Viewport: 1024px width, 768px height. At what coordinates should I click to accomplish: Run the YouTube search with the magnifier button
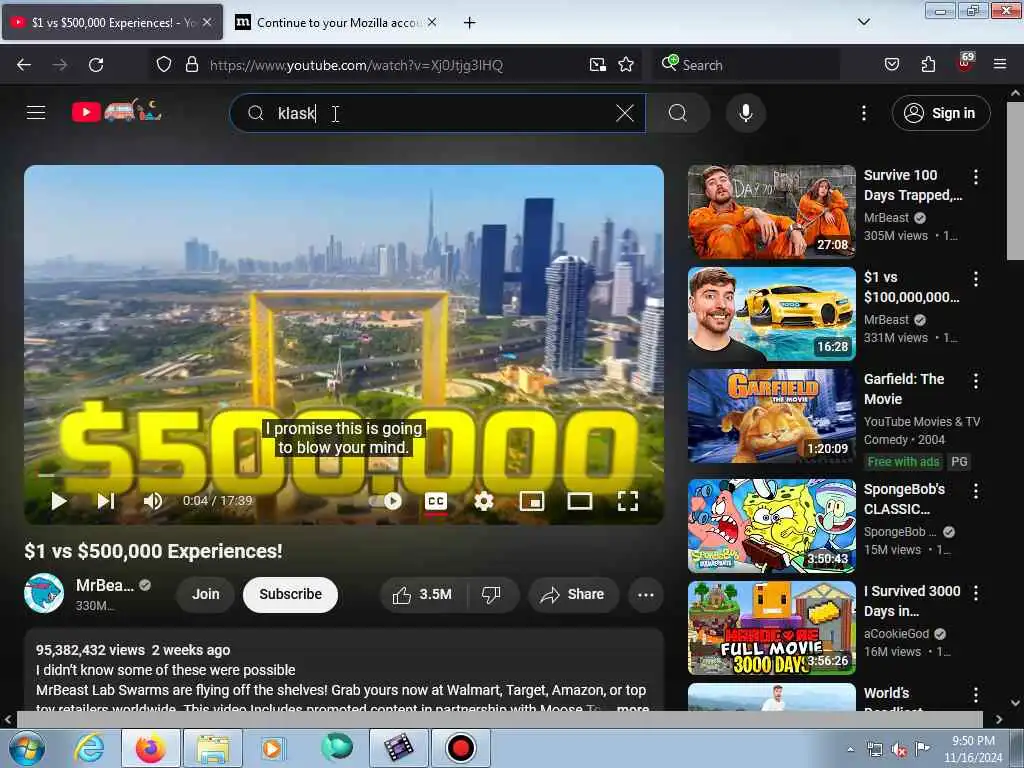click(678, 113)
